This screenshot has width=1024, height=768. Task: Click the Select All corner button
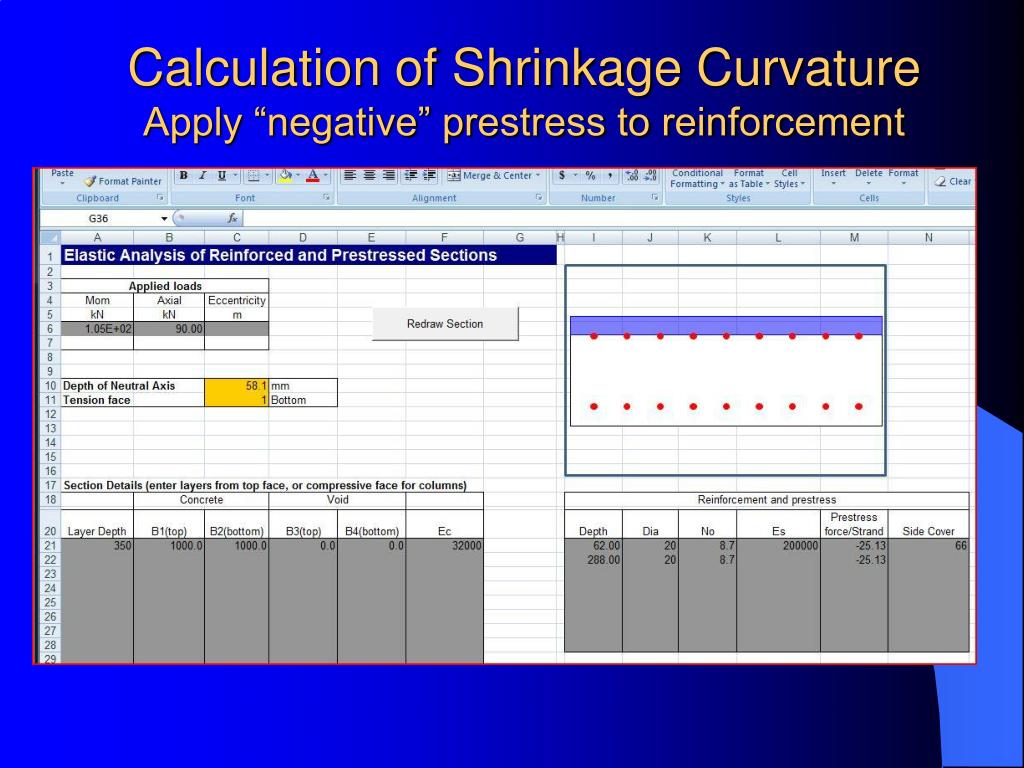(50, 238)
